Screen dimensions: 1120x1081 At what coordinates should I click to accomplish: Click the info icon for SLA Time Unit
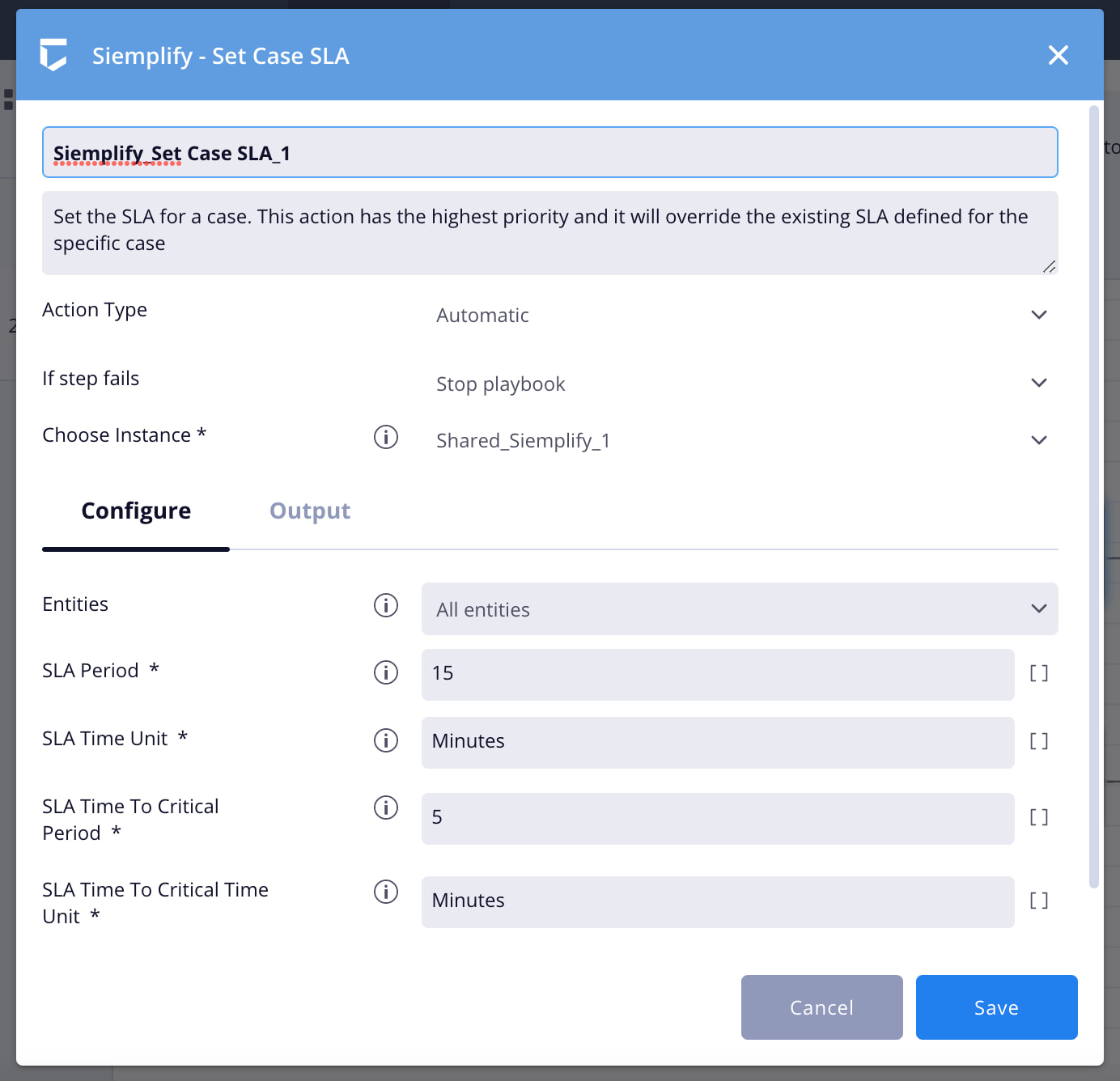tap(386, 740)
